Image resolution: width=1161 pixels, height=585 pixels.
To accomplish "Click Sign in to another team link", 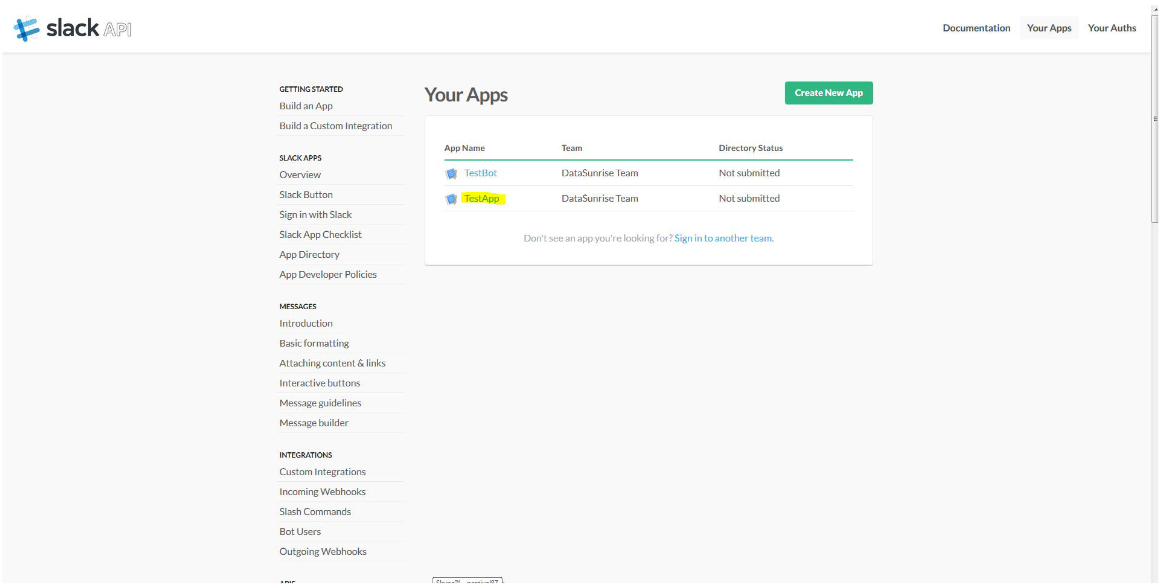I will (x=723, y=238).
